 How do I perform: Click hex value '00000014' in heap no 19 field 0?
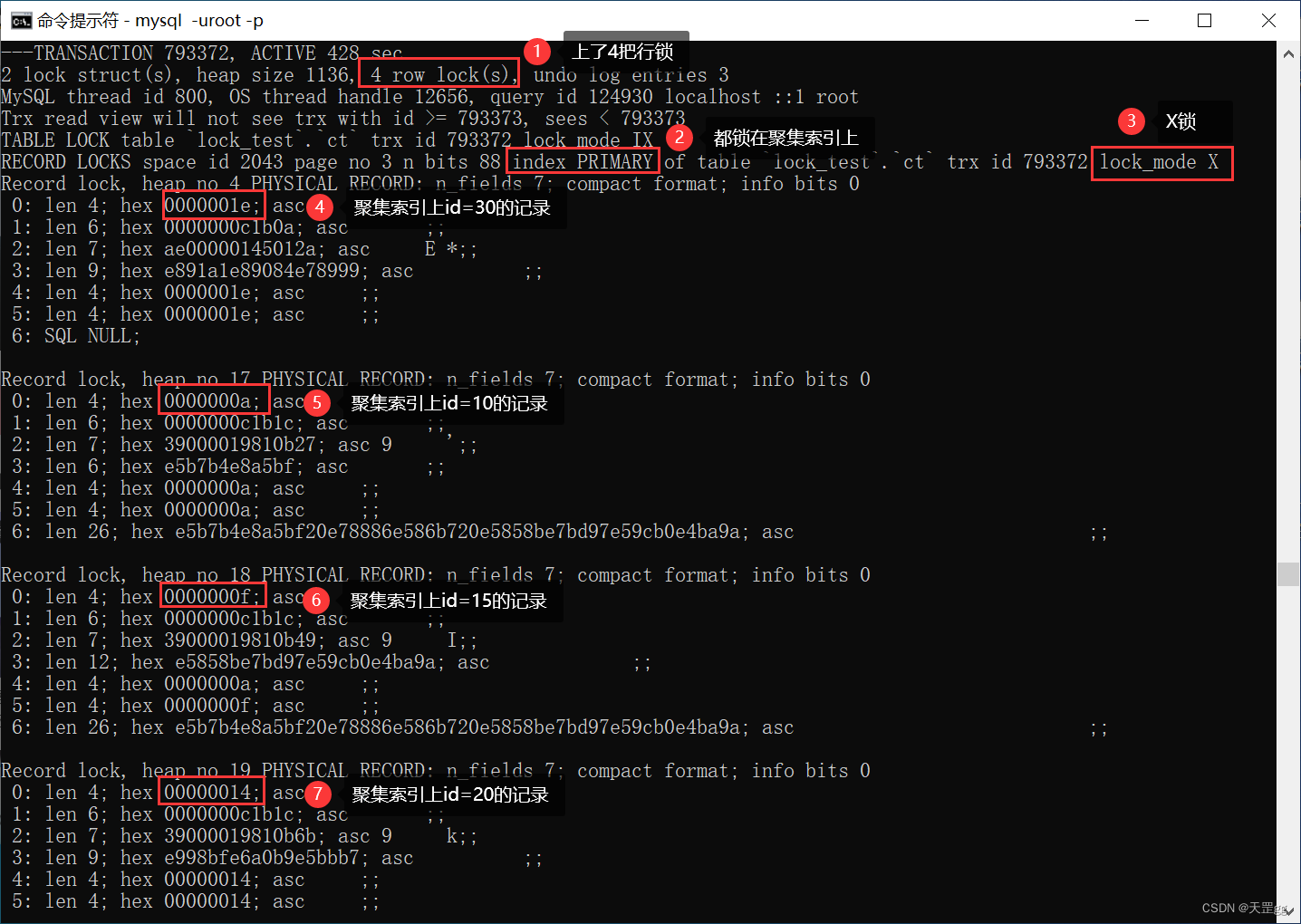[212, 793]
